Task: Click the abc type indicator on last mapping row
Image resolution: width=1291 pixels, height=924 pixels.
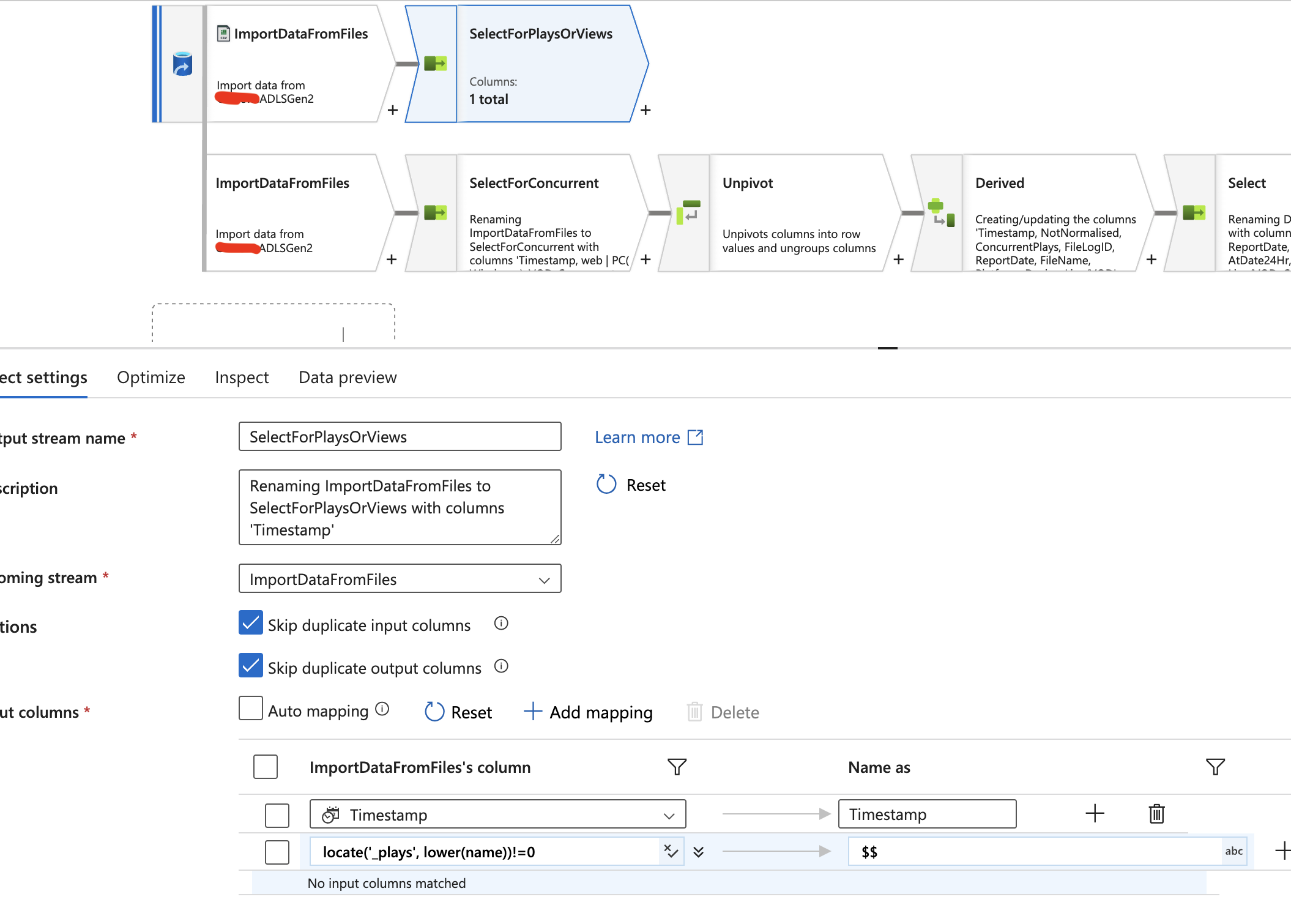Action: click(1229, 852)
